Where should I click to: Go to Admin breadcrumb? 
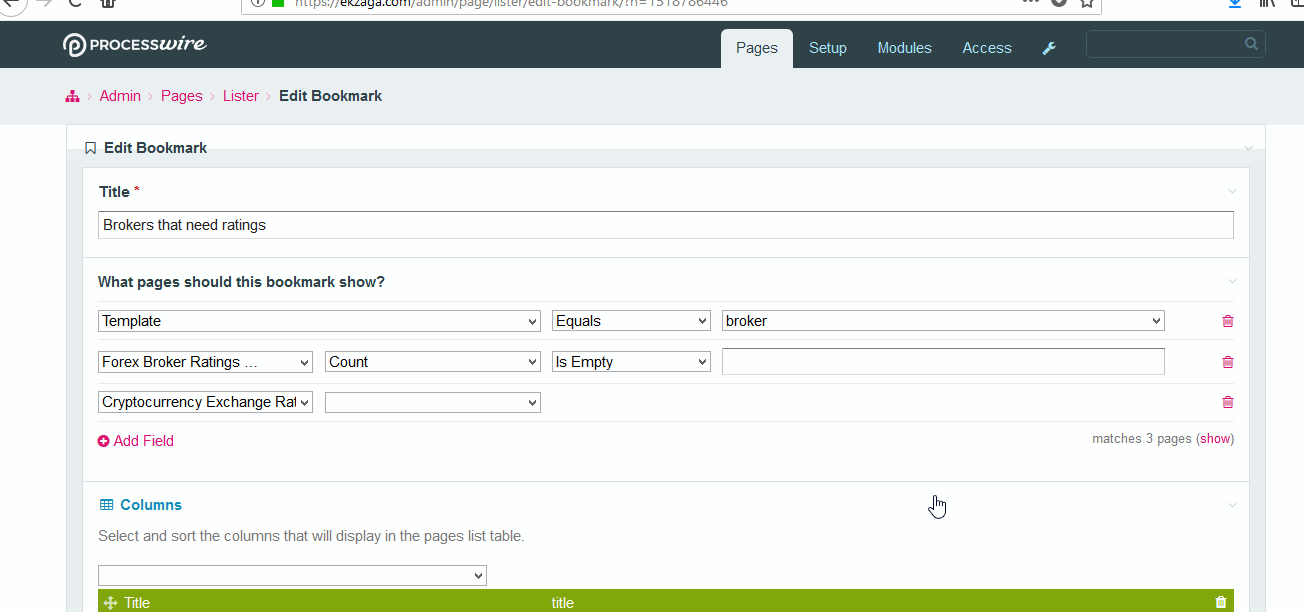coord(120,96)
